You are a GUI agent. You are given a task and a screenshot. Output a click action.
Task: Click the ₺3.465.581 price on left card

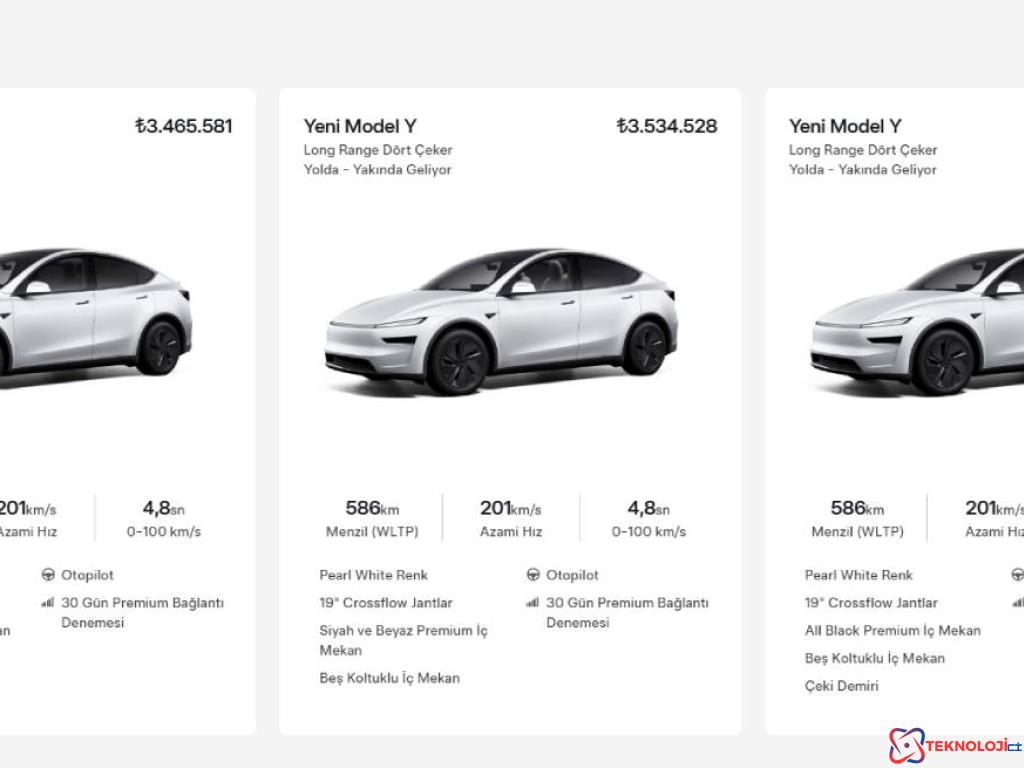(183, 126)
